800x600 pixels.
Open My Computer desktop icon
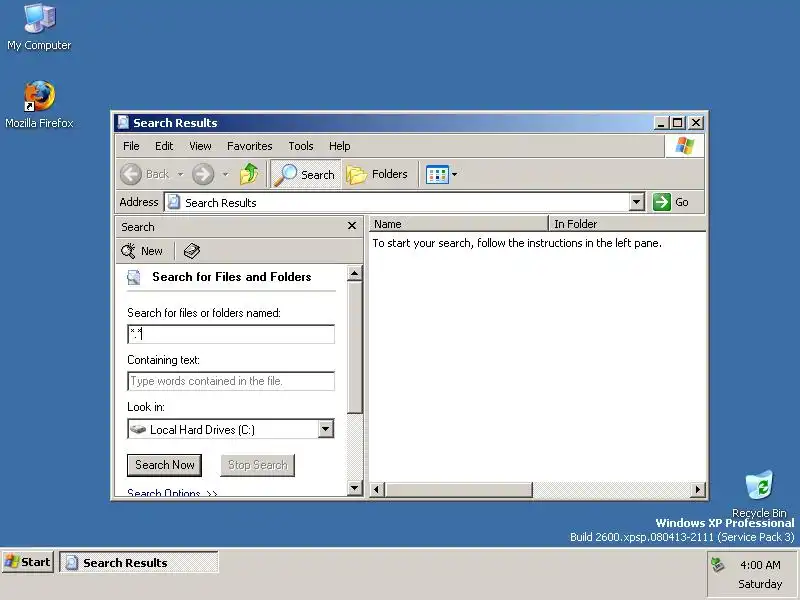tap(39, 28)
